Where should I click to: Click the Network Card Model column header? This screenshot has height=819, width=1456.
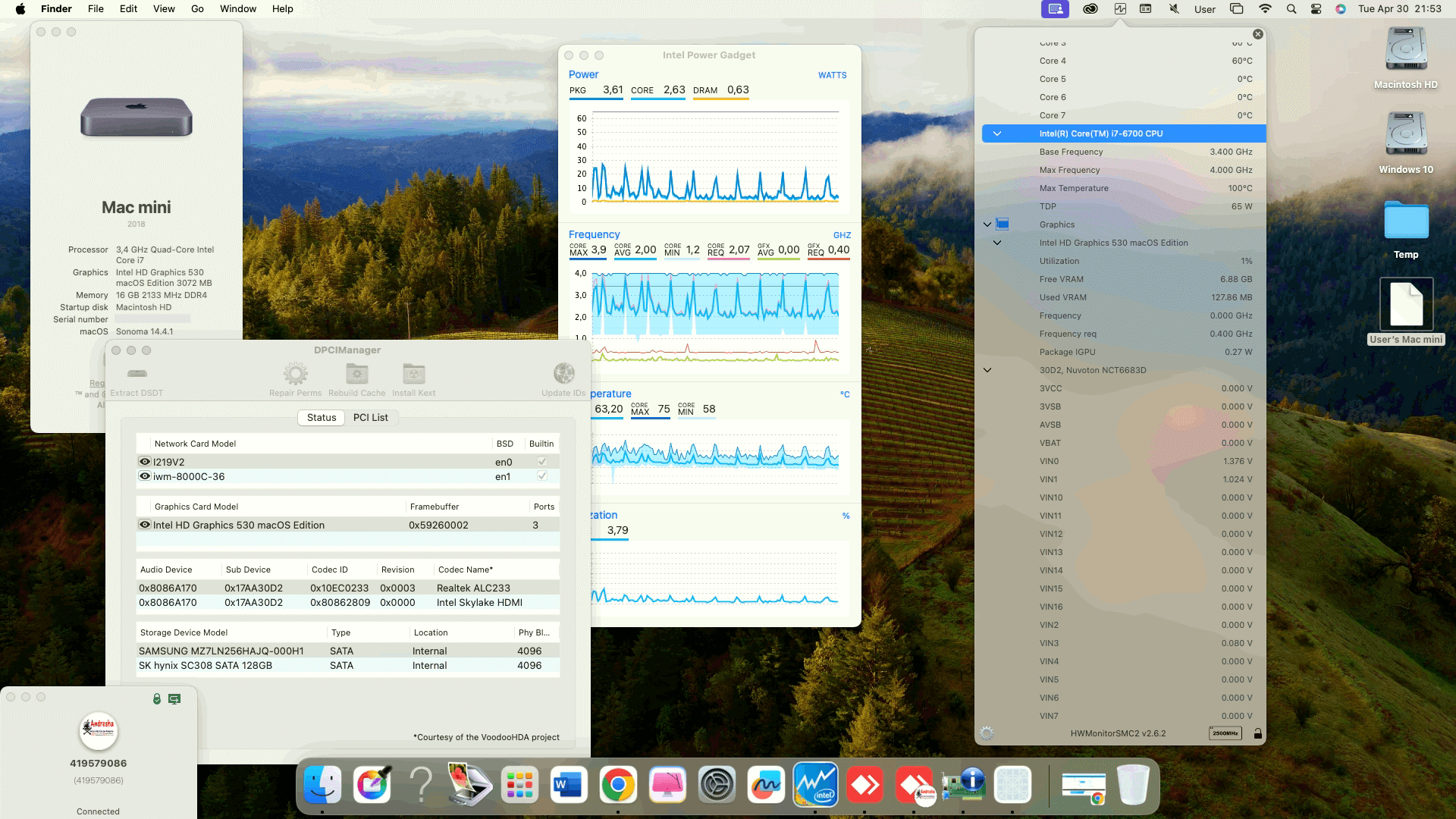[x=195, y=444]
